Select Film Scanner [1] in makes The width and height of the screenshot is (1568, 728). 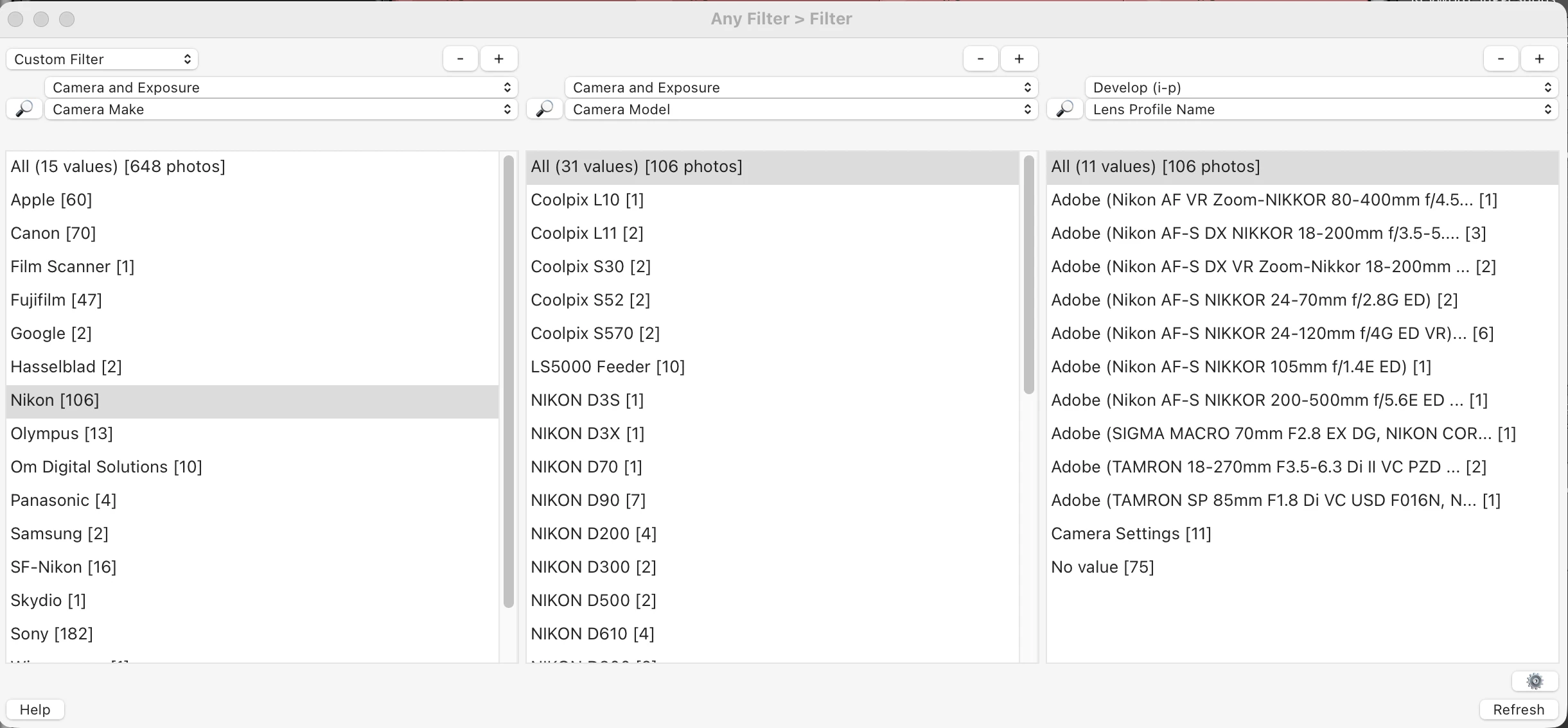[252, 267]
